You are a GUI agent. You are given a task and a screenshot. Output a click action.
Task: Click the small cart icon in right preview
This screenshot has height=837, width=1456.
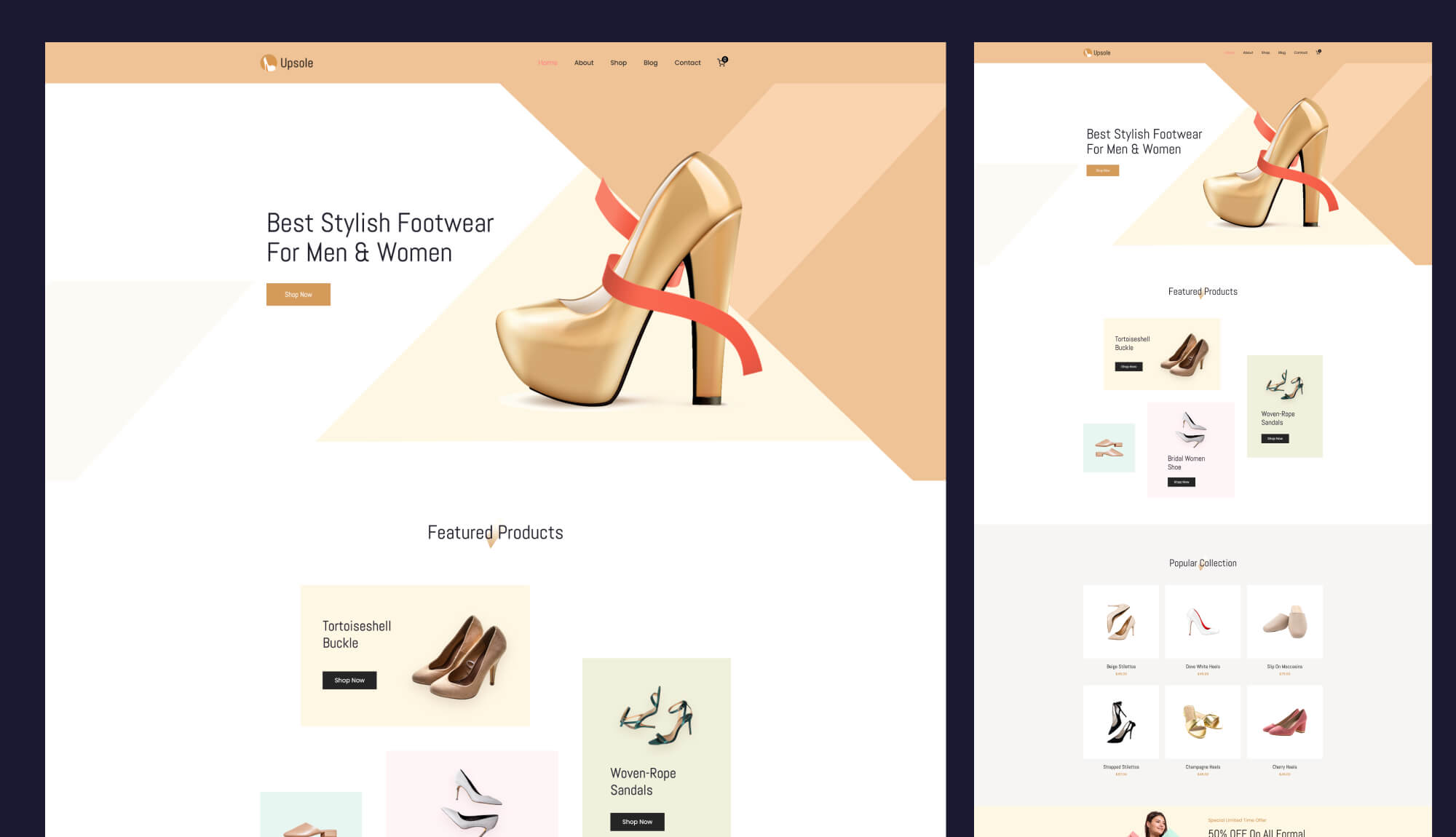click(1318, 52)
